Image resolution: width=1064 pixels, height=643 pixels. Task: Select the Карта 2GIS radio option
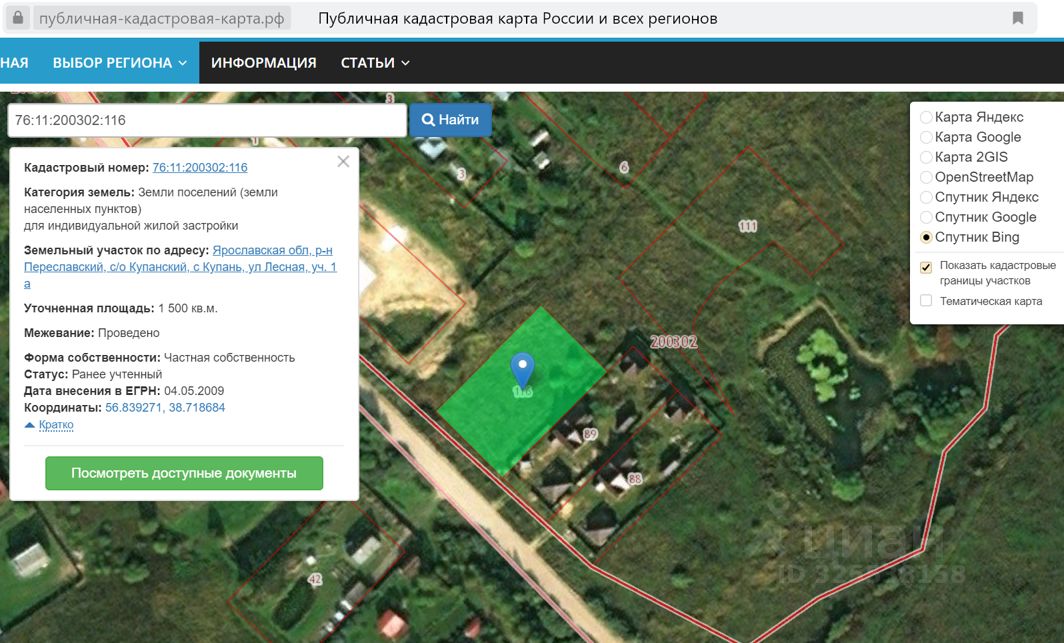pyautogui.click(x=926, y=157)
